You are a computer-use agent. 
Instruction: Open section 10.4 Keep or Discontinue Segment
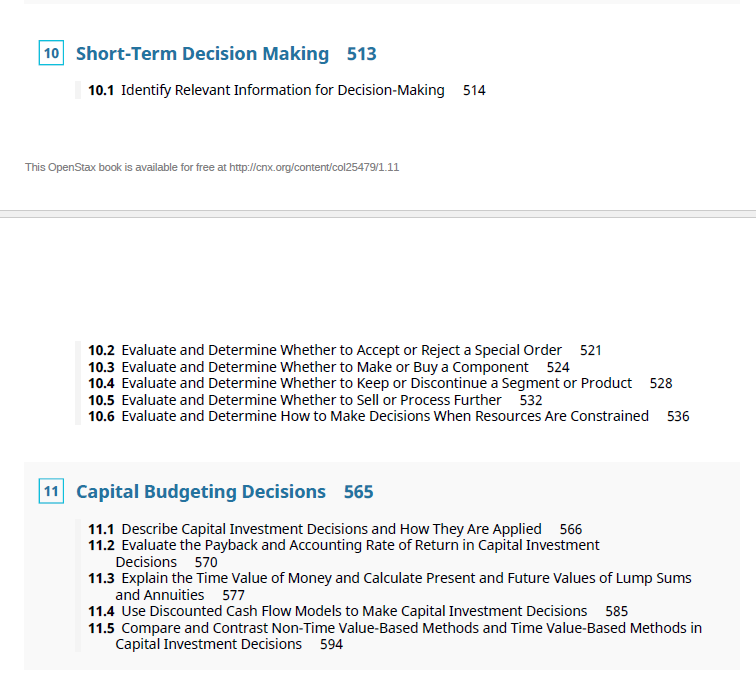coord(380,383)
